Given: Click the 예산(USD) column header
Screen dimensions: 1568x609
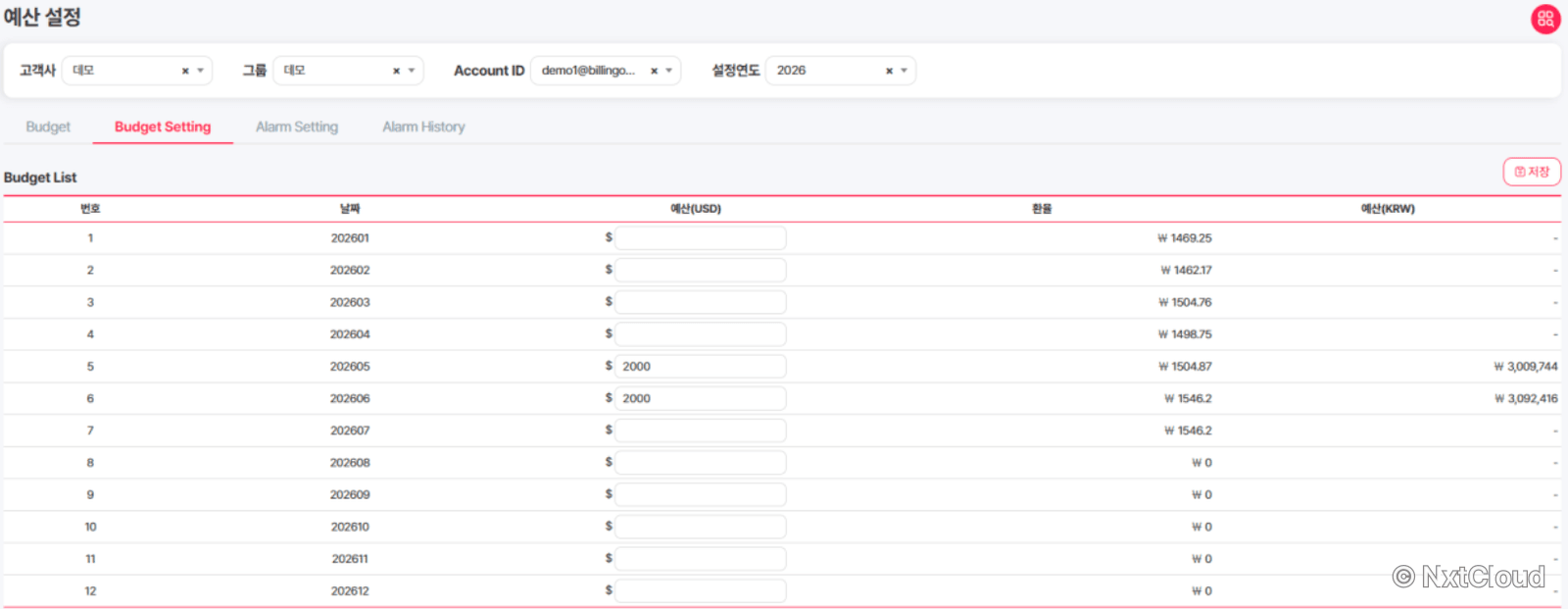Looking at the screenshot, I should click(x=696, y=209).
